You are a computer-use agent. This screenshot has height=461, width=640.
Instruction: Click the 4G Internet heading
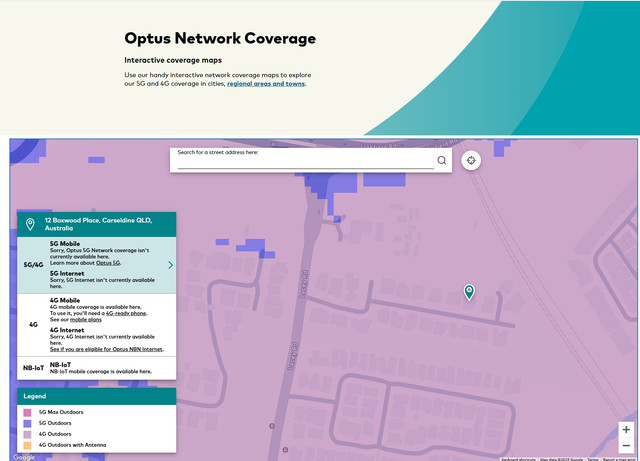(x=67, y=330)
